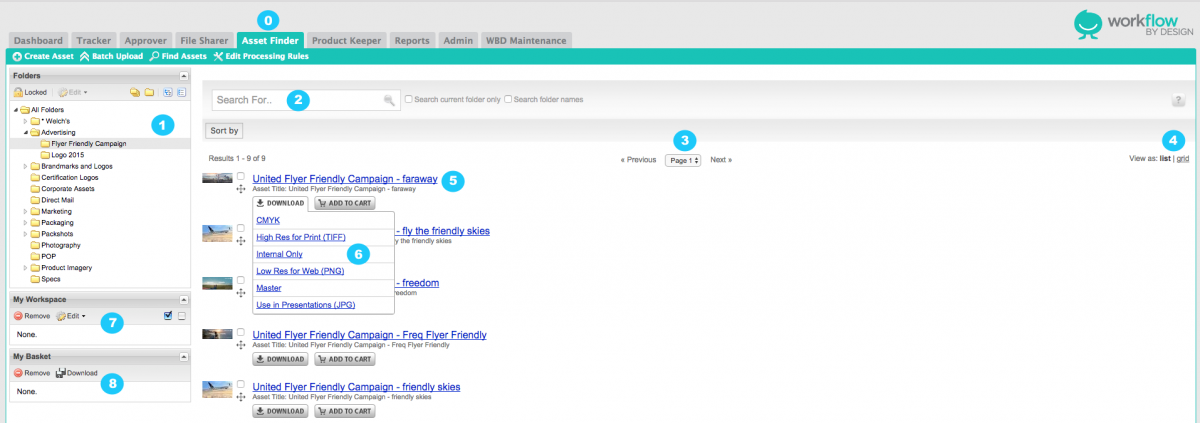The height and width of the screenshot is (423, 1200).
Task: Select the Flyer Friendly Campaign folder
Action: point(88,143)
